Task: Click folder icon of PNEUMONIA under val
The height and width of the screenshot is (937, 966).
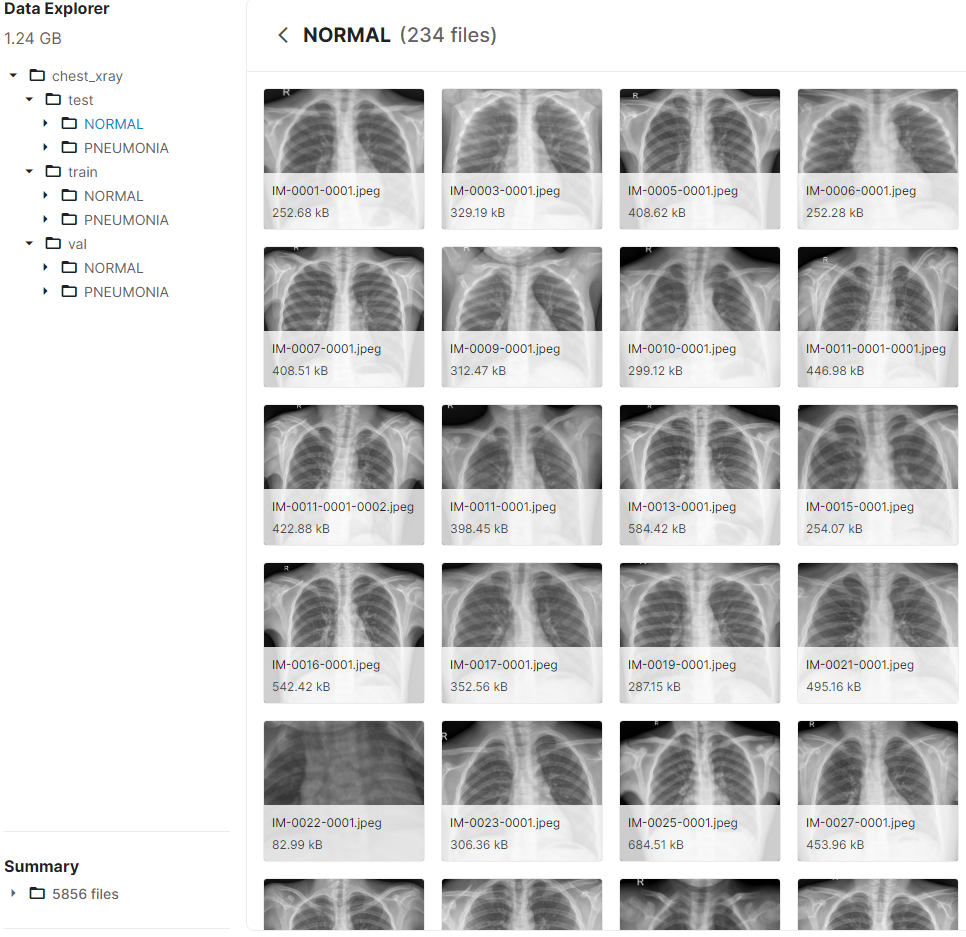Action: [x=70, y=291]
